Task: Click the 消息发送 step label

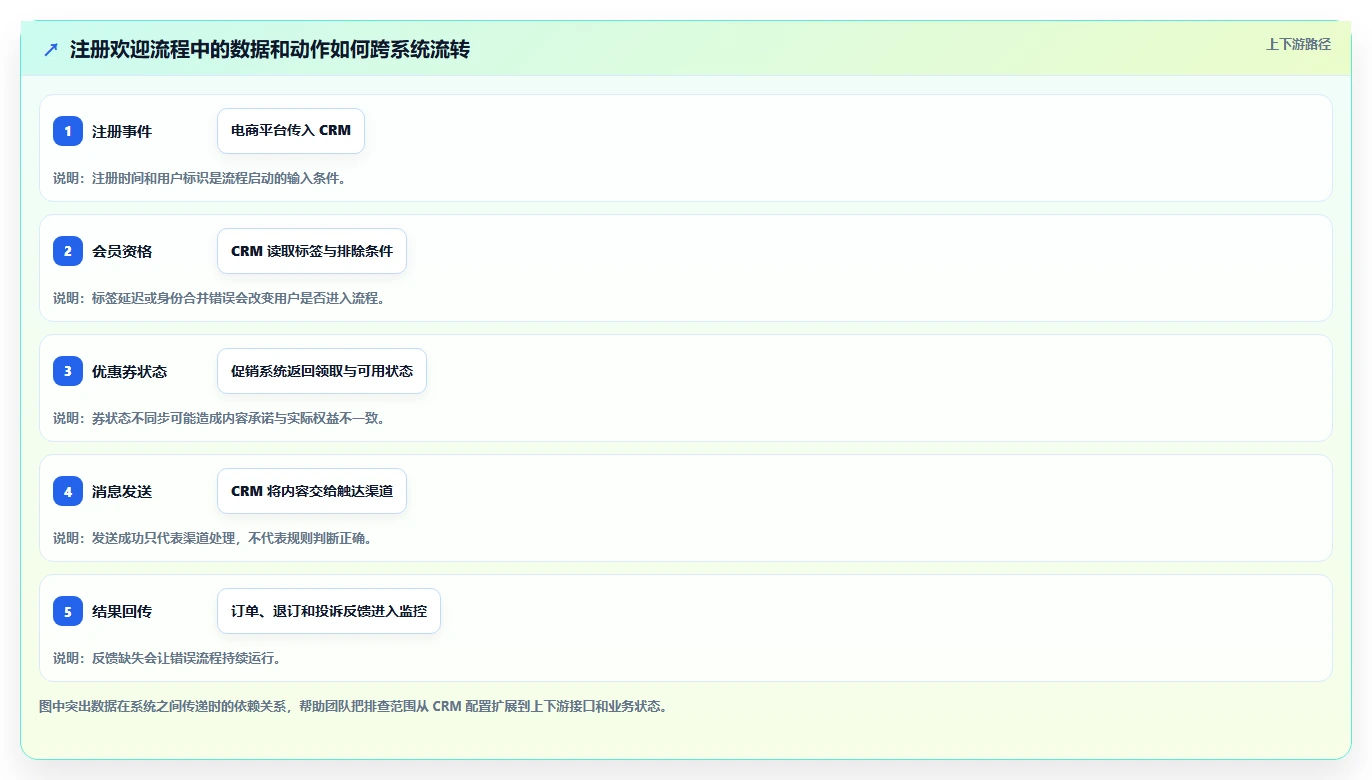Action: pos(122,491)
